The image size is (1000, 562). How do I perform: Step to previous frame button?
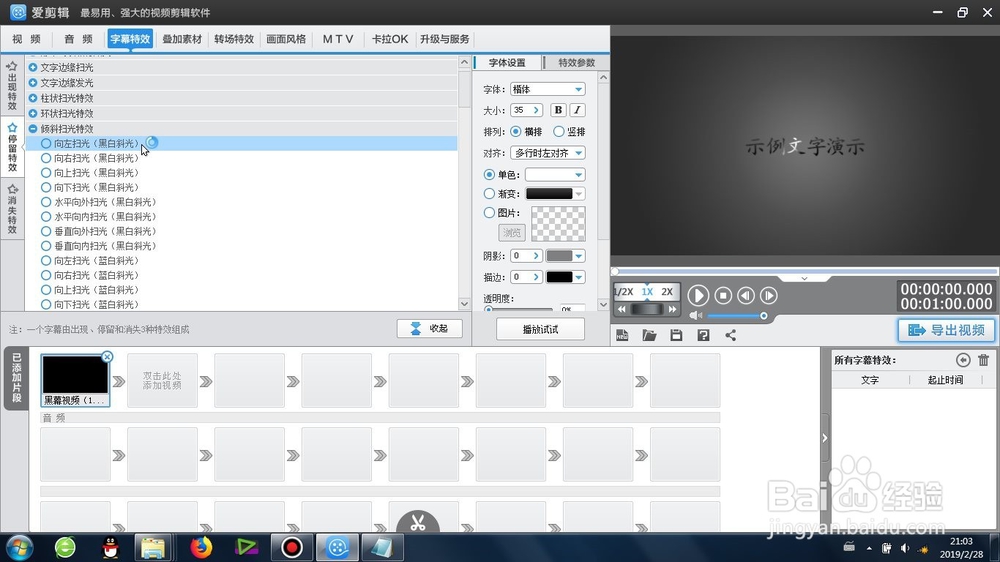[746, 295]
